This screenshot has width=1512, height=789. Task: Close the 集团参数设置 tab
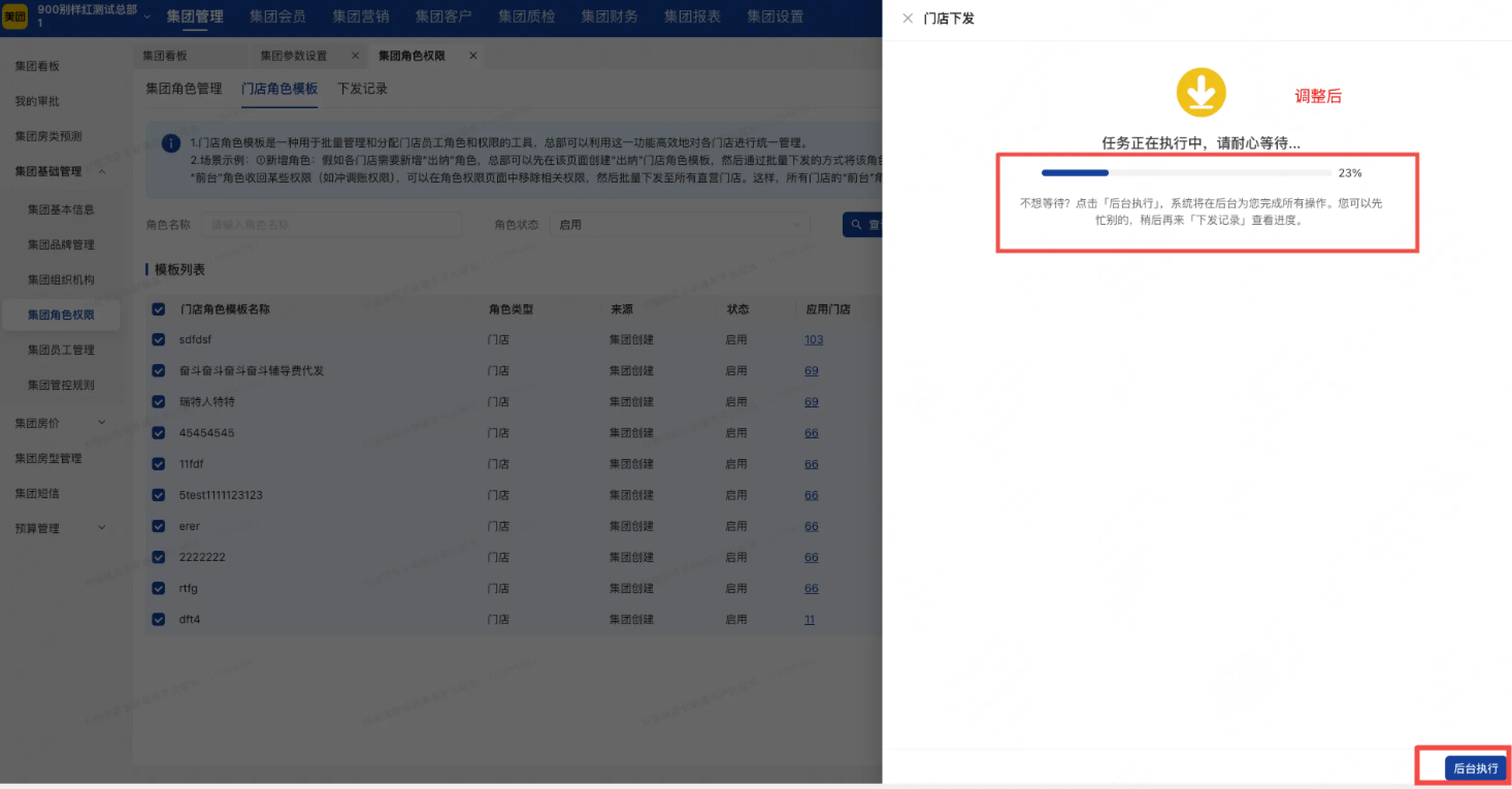pos(354,56)
